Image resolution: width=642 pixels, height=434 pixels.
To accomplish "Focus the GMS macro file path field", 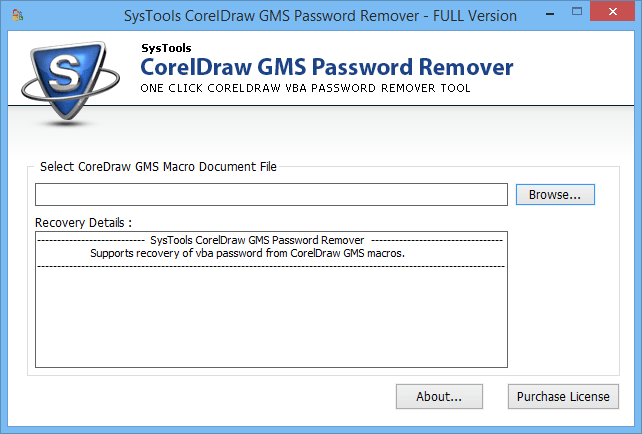I will (271, 194).
